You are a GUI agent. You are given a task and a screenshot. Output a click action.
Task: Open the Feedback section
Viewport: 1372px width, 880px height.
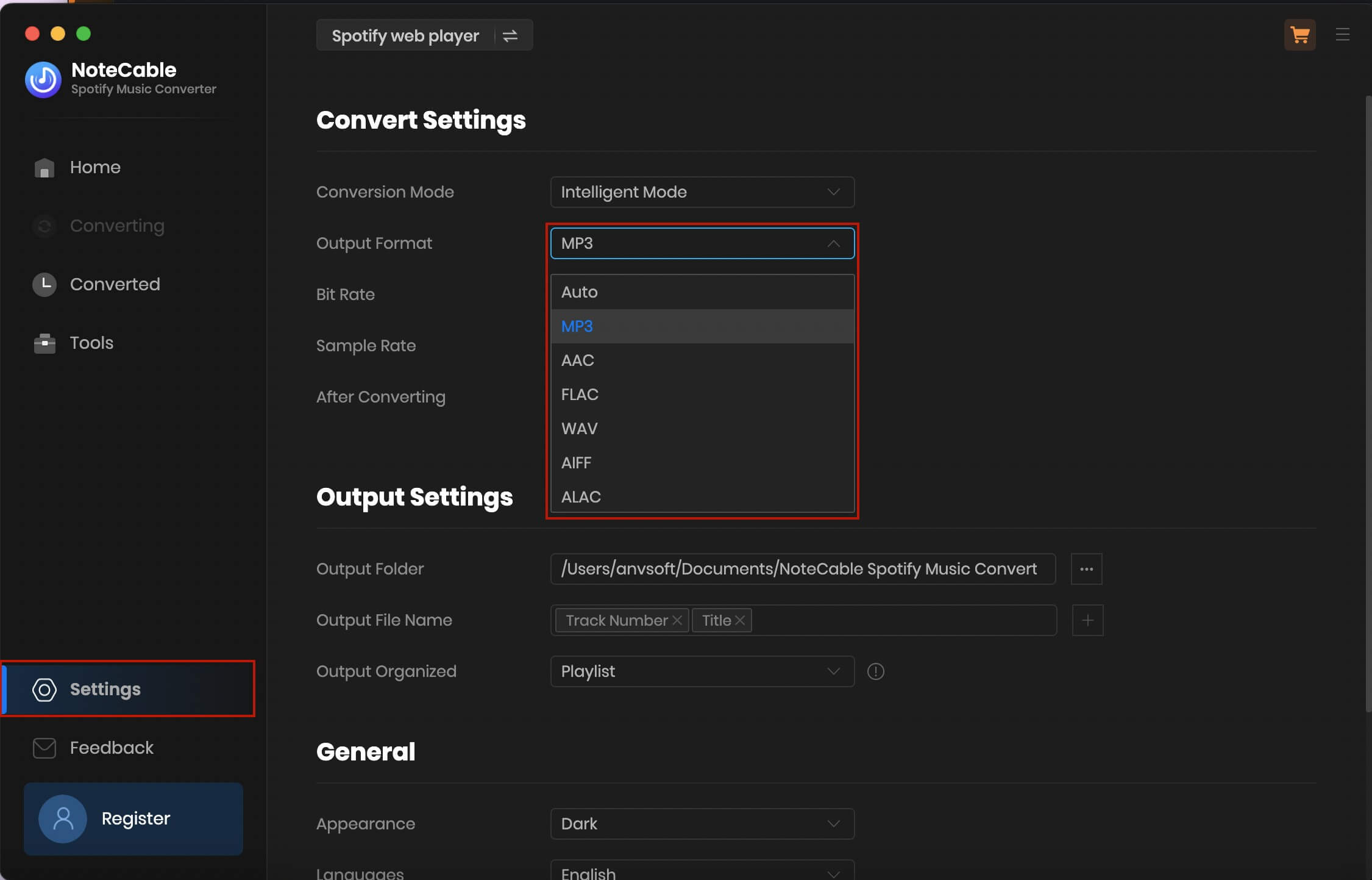[x=111, y=747]
